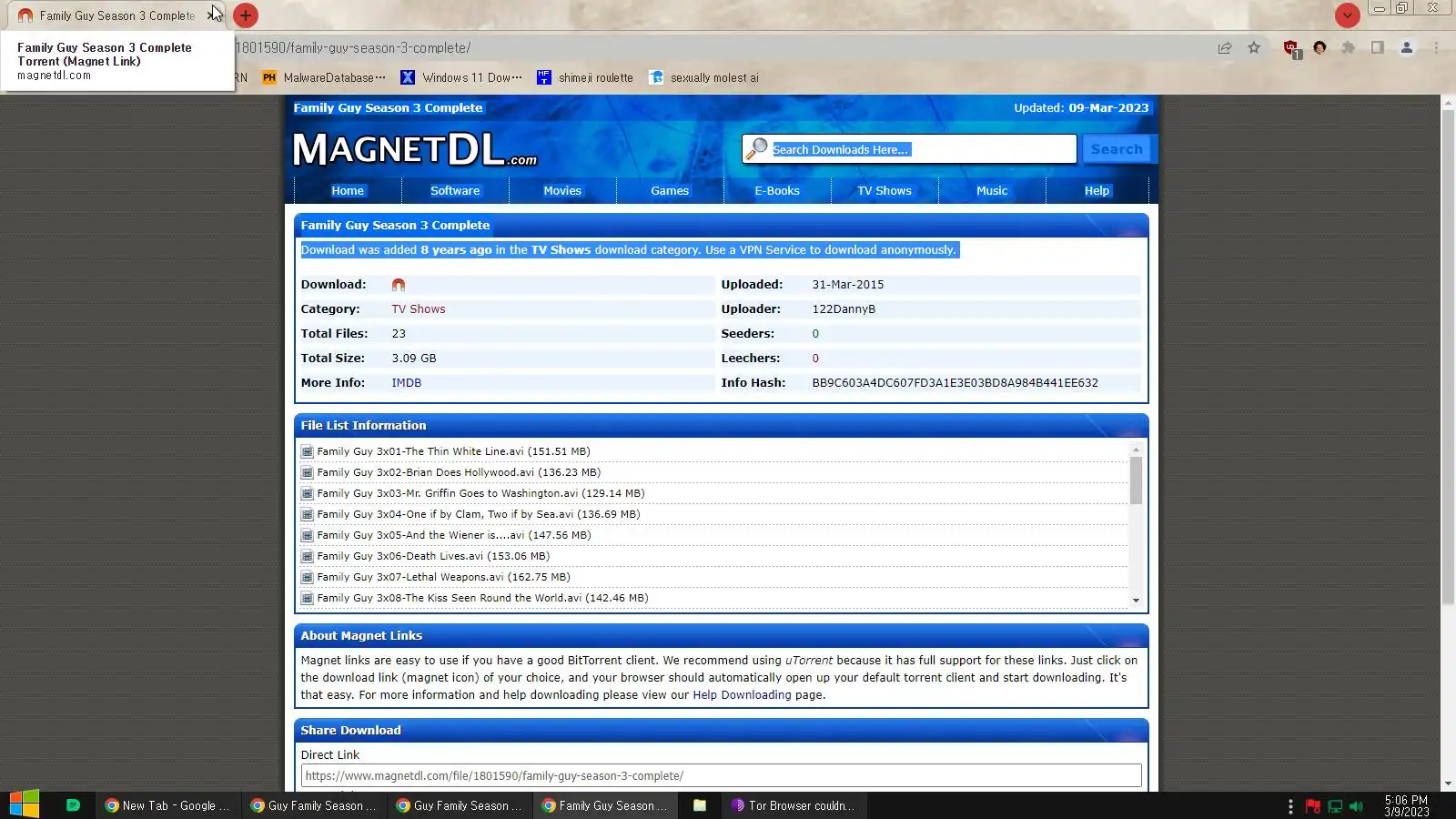Open the IMDB more info link
This screenshot has height=819, width=1456.
tap(407, 383)
